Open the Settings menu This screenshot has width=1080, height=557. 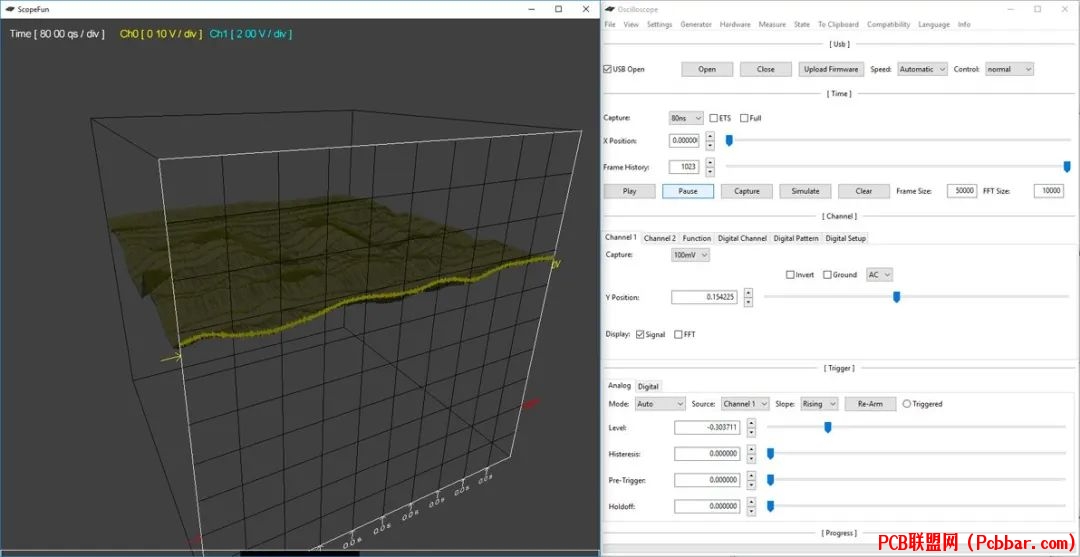[x=659, y=24]
